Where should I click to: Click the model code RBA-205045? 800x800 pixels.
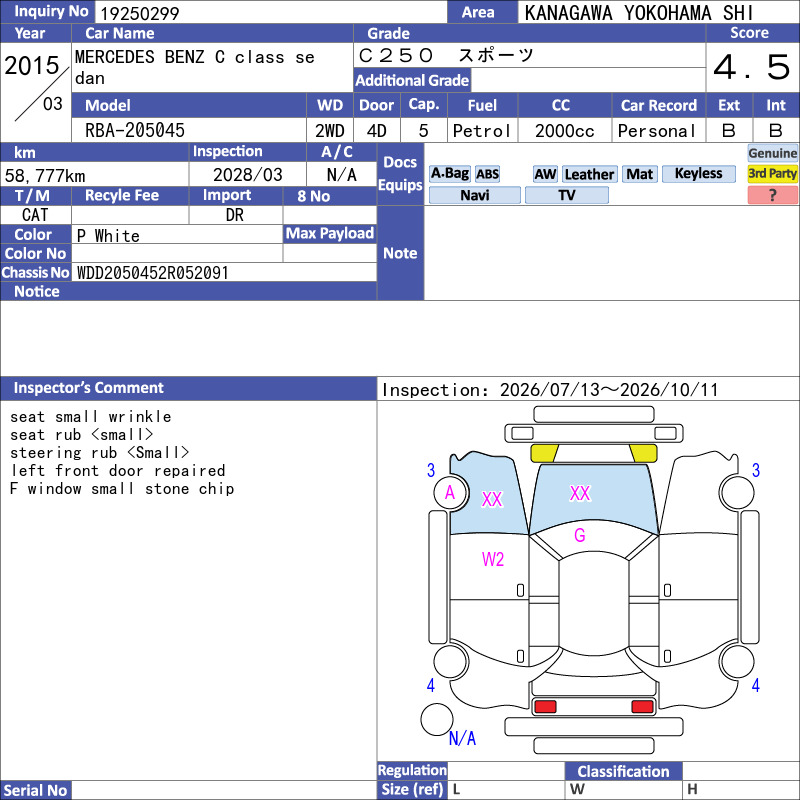point(135,131)
